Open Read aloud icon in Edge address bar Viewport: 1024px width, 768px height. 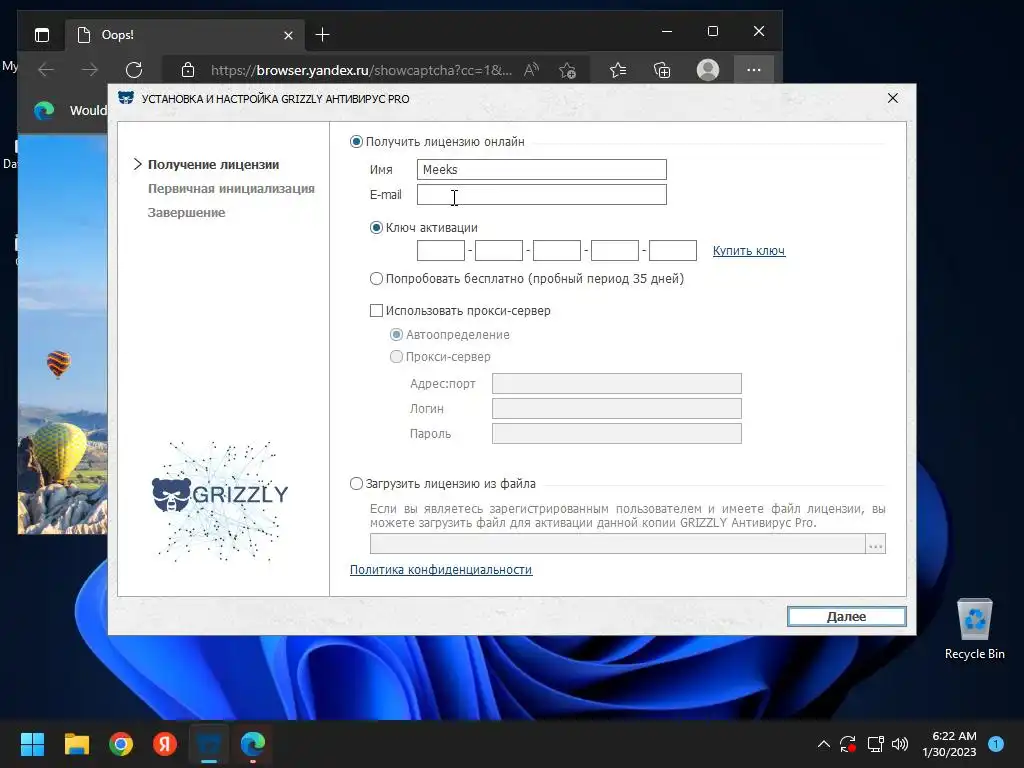(x=532, y=70)
